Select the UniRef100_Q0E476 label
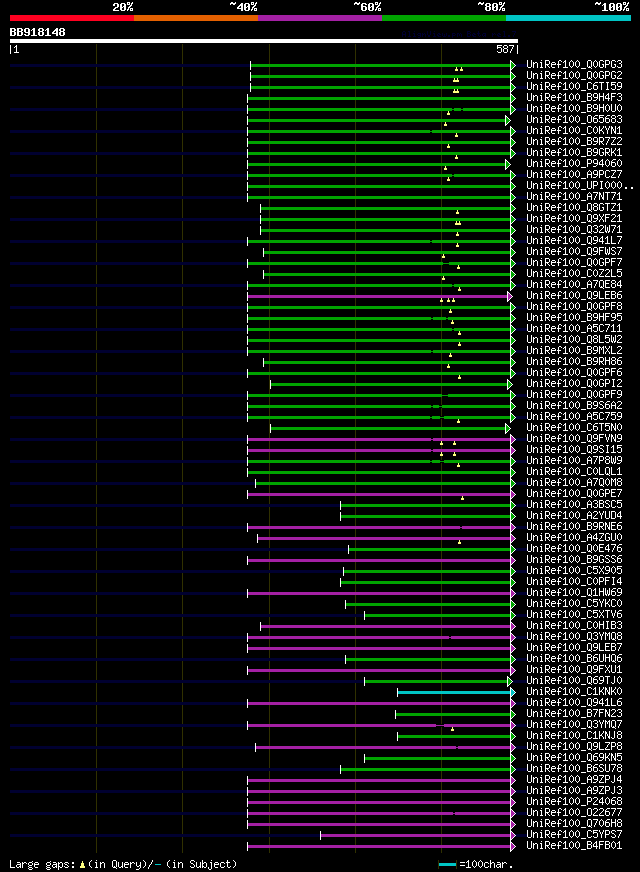This screenshot has height=872, width=640. coord(574,549)
